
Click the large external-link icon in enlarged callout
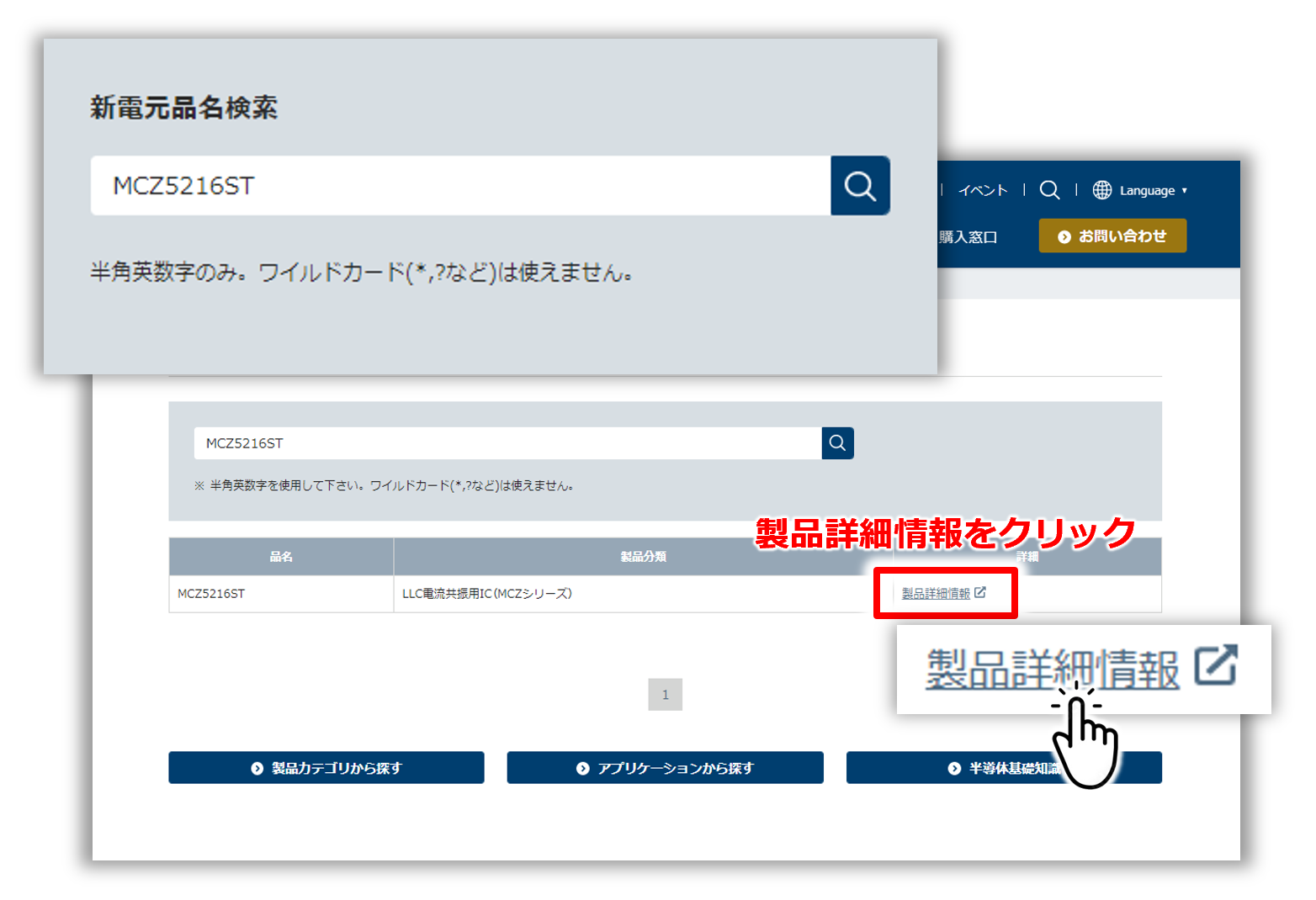[x=1217, y=664]
